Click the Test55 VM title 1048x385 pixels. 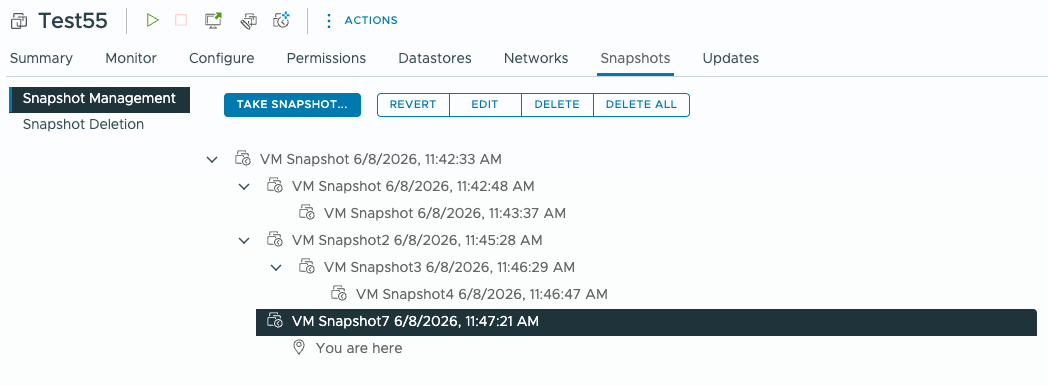click(73, 21)
